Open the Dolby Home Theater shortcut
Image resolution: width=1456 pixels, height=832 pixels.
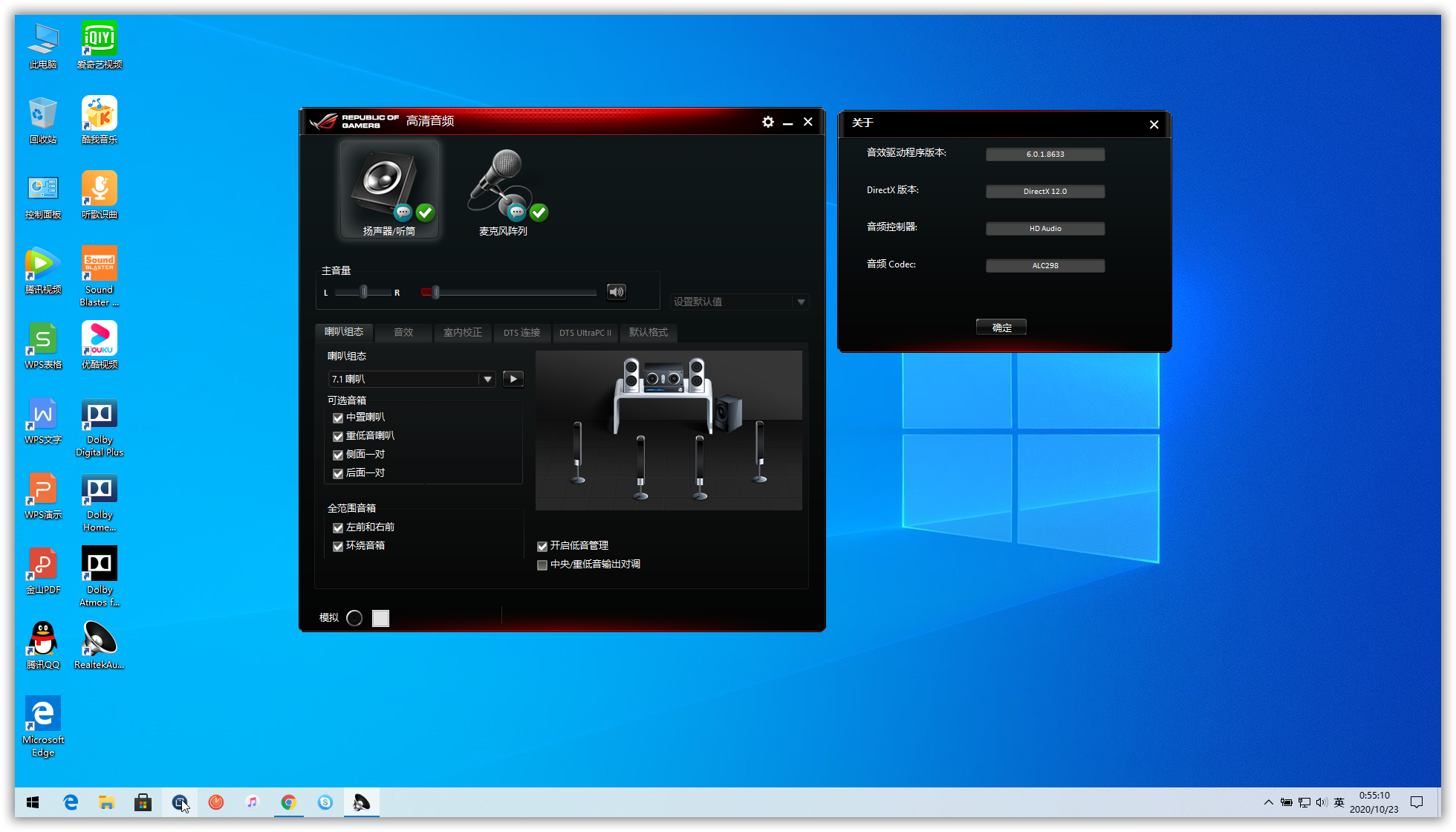[x=100, y=501]
